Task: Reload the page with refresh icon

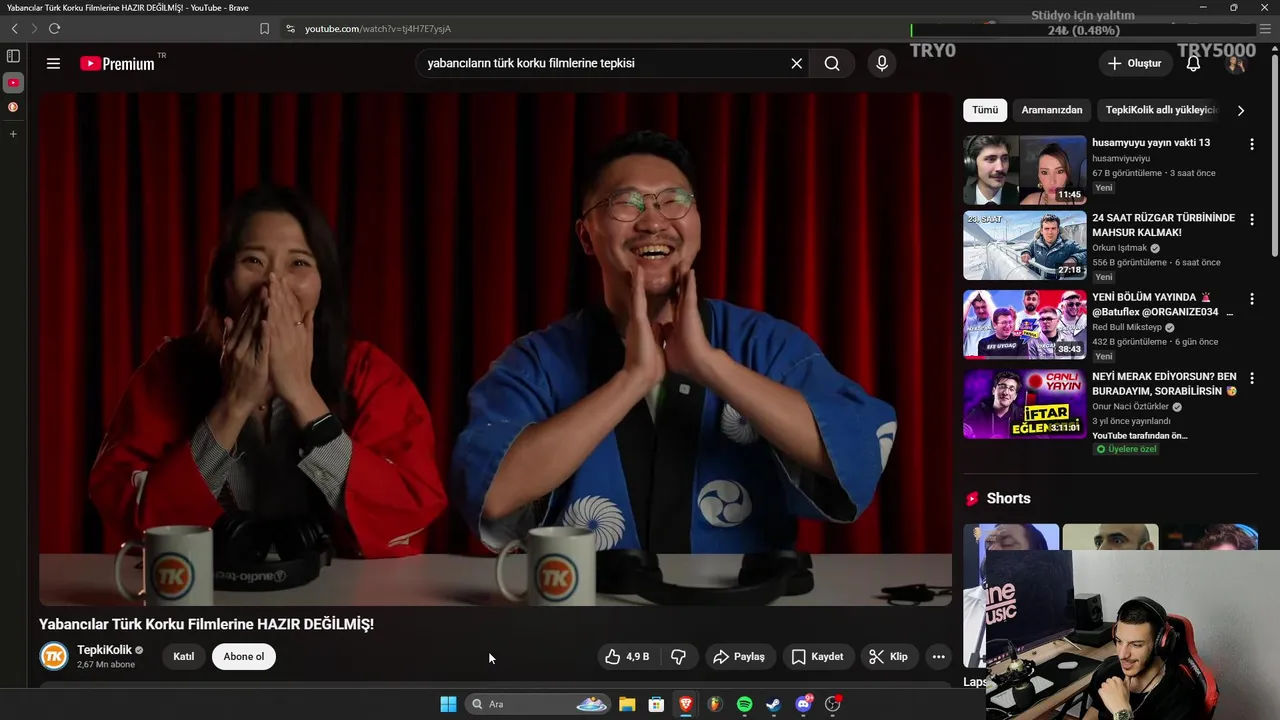Action: point(54,29)
